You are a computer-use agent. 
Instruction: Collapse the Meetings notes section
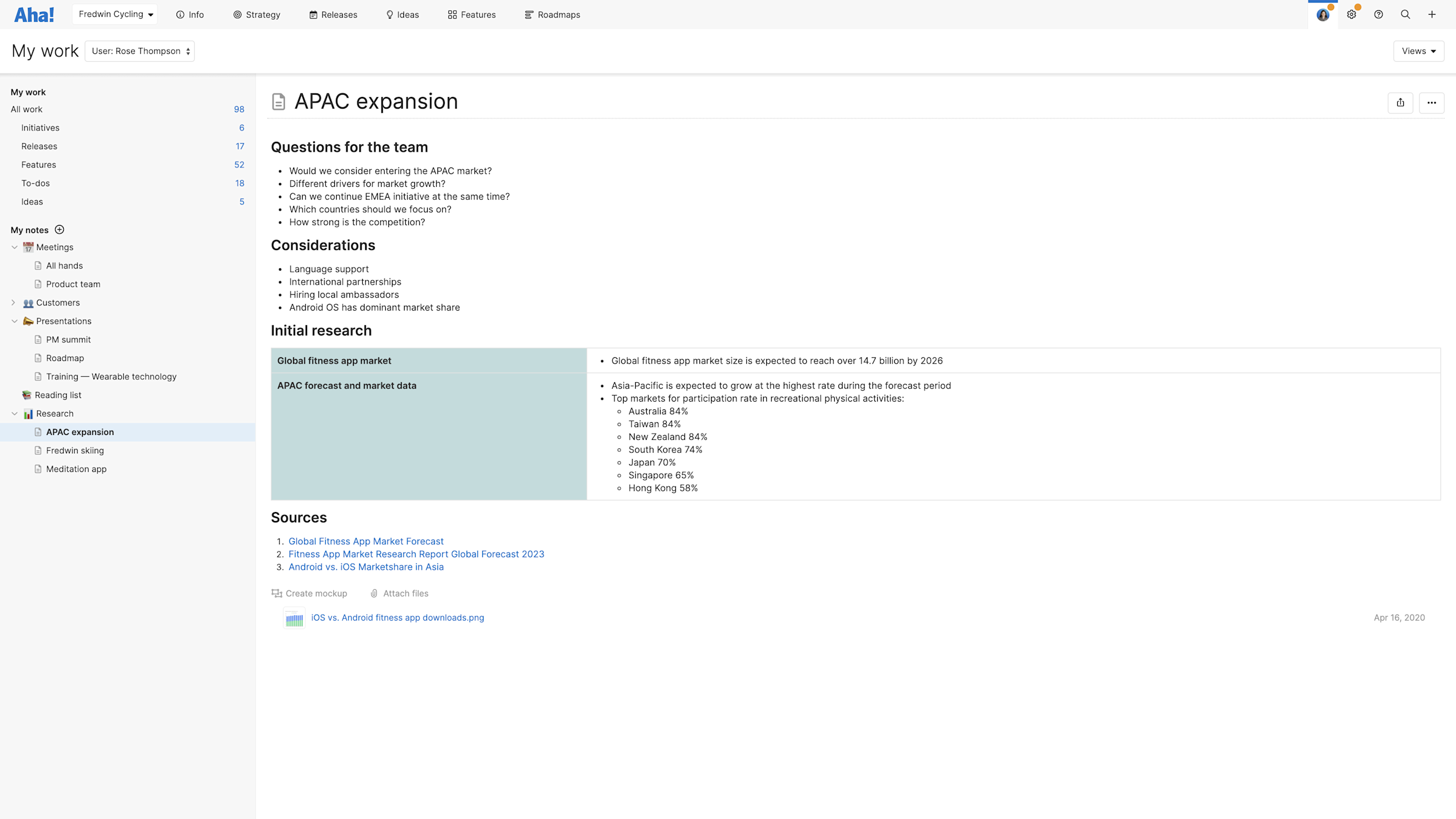point(14,247)
